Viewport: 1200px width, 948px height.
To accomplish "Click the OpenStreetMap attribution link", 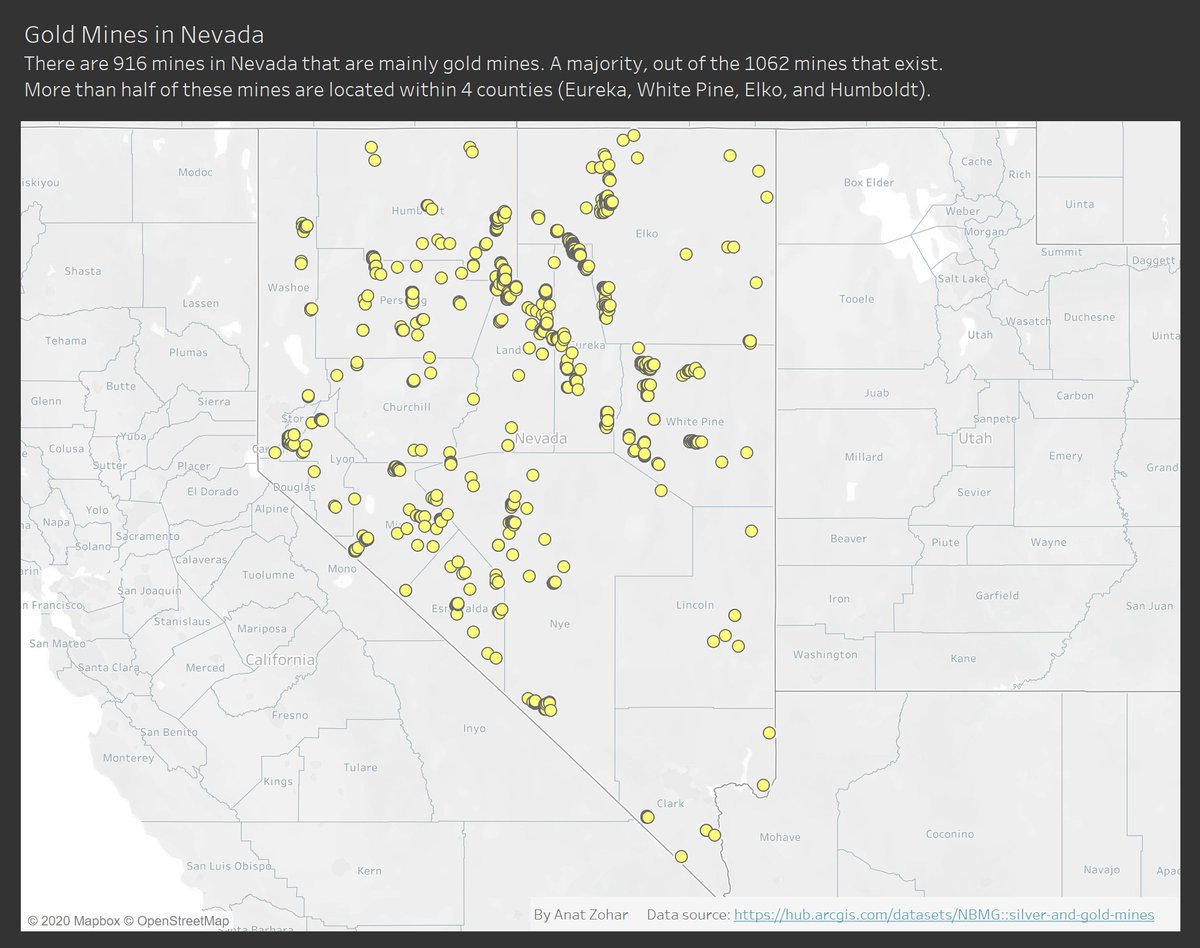I will click(x=182, y=921).
